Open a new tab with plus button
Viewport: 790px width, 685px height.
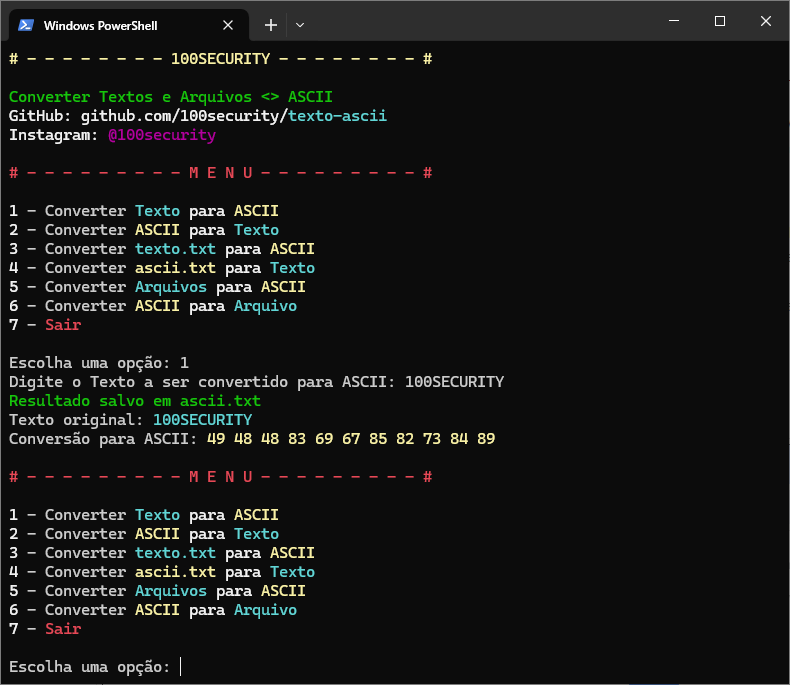[271, 25]
